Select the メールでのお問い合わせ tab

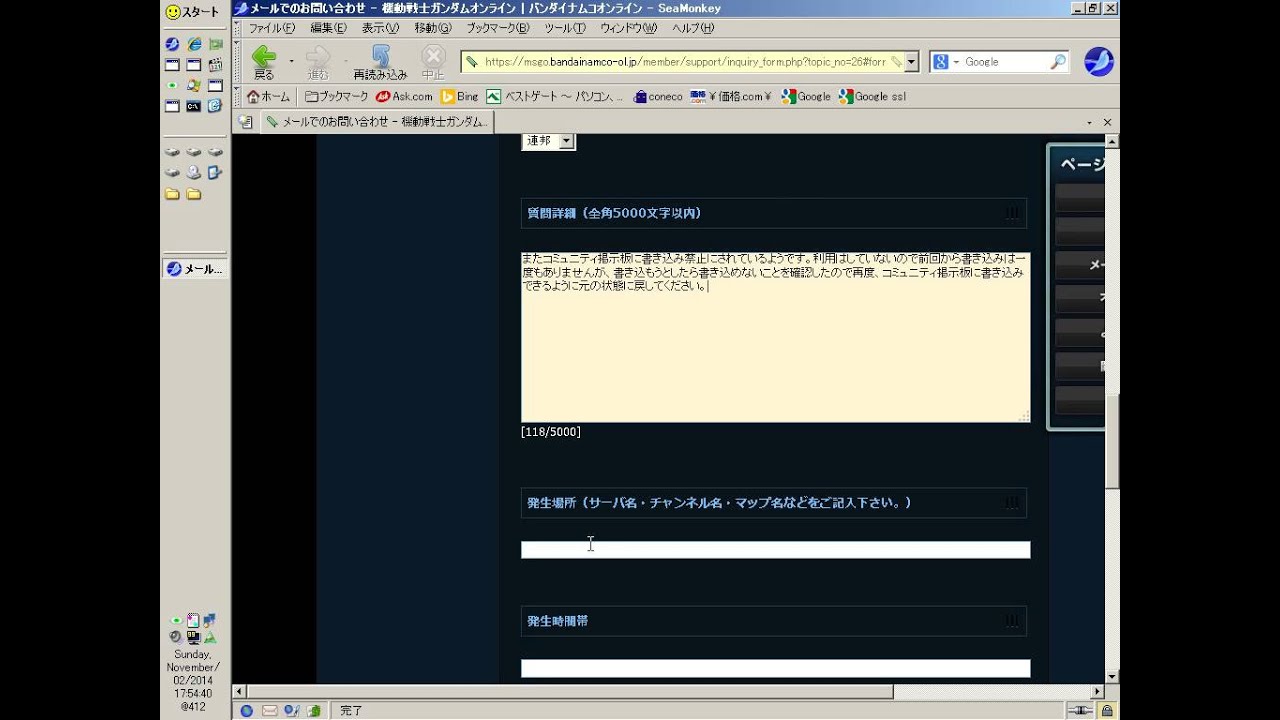click(x=376, y=122)
